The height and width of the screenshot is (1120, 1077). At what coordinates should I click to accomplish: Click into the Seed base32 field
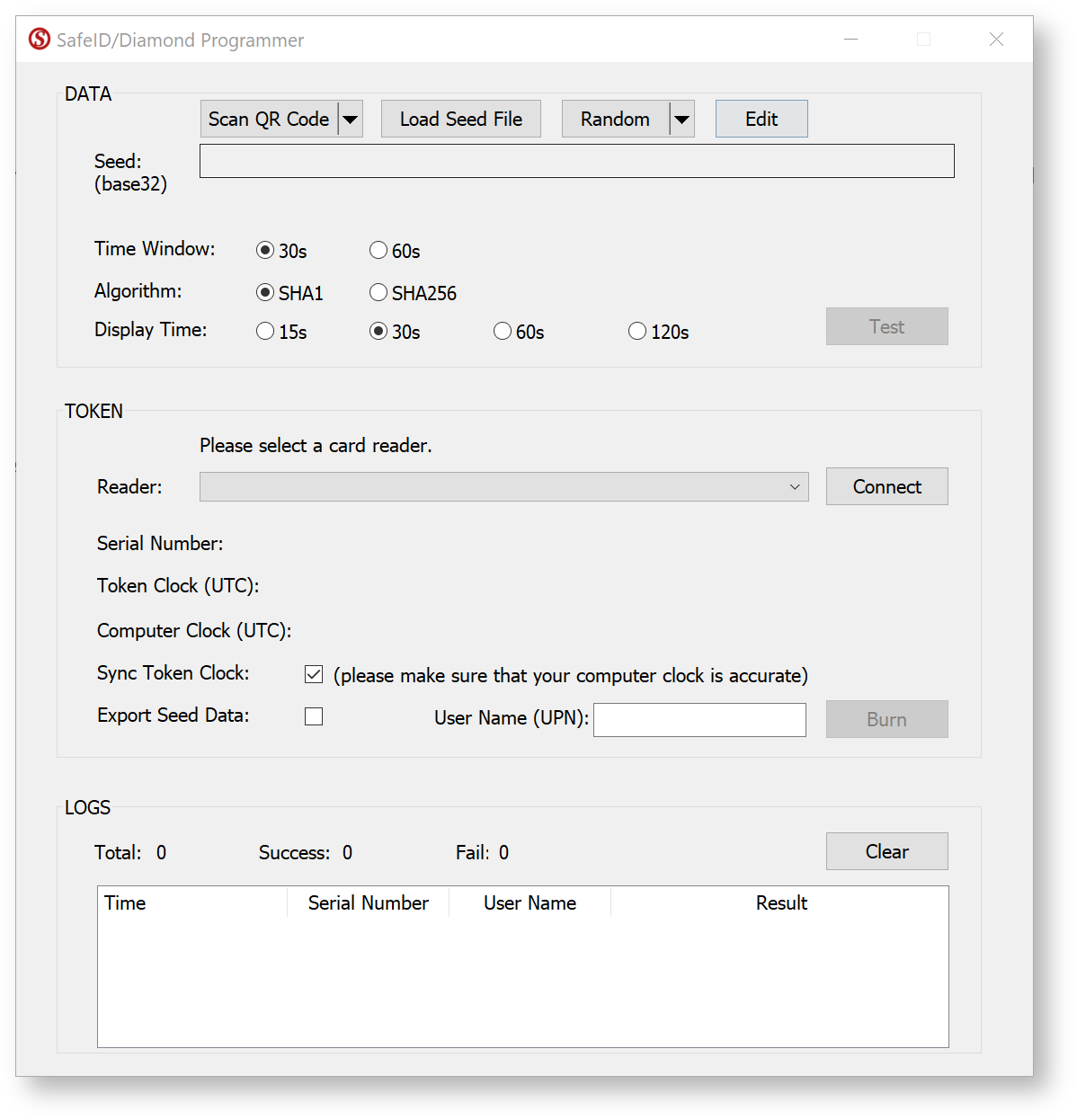pos(576,162)
